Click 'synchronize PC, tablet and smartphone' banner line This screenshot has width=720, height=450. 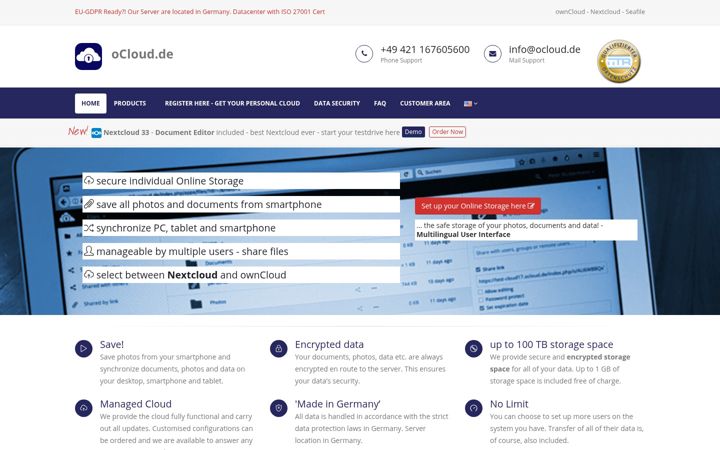click(241, 228)
